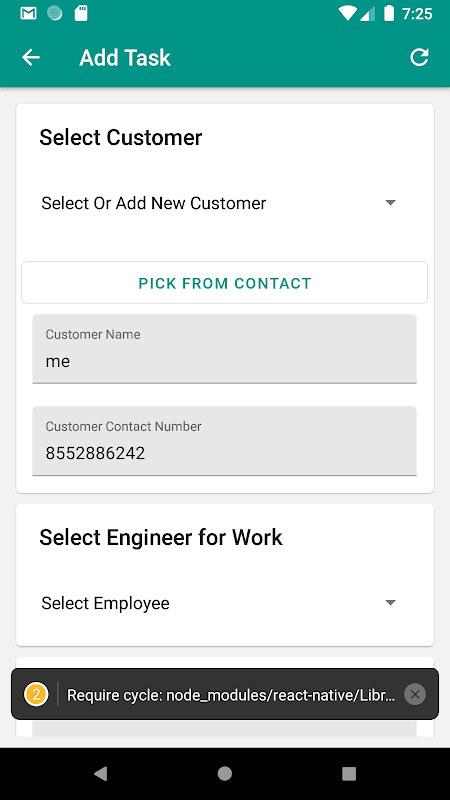Image resolution: width=450 pixels, height=800 pixels.
Task: Focus the Customer Name field
Action: coord(224,349)
